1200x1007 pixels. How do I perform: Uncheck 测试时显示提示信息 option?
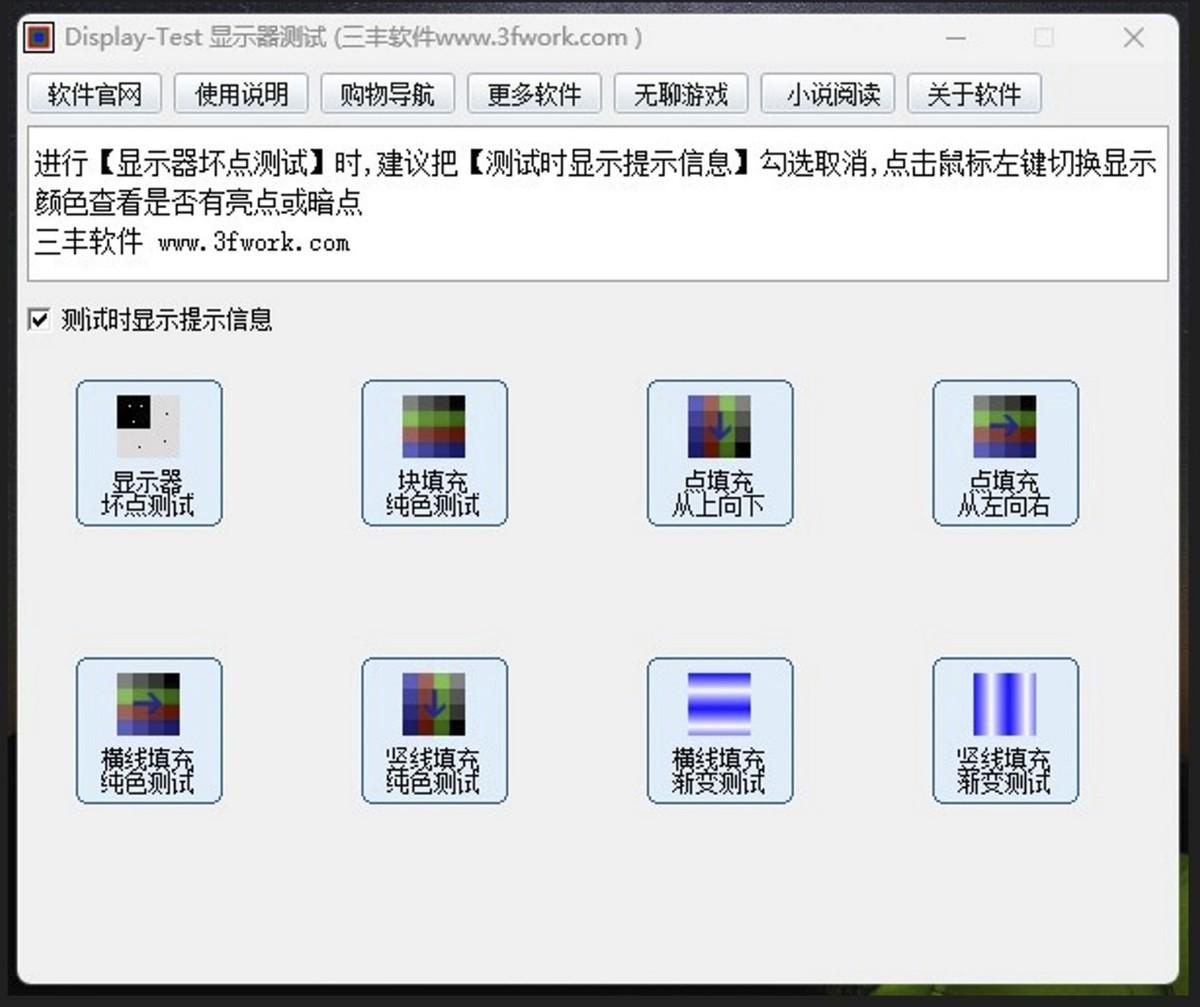pos(38,320)
